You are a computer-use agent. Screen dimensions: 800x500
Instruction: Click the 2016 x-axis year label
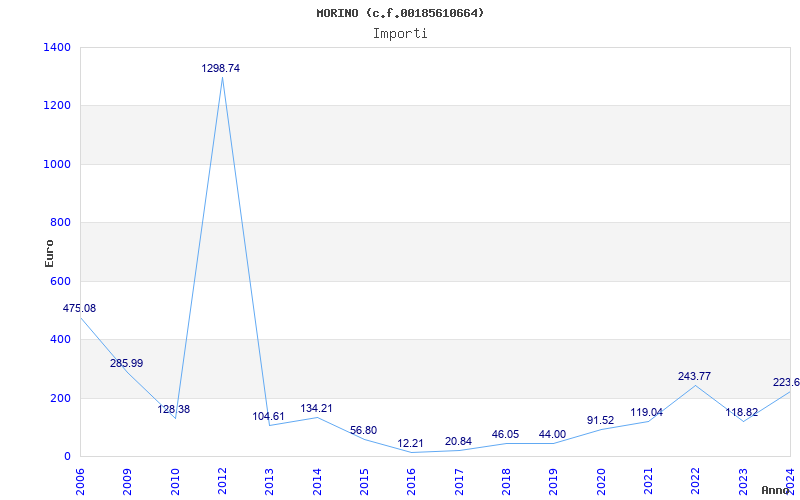(411, 482)
